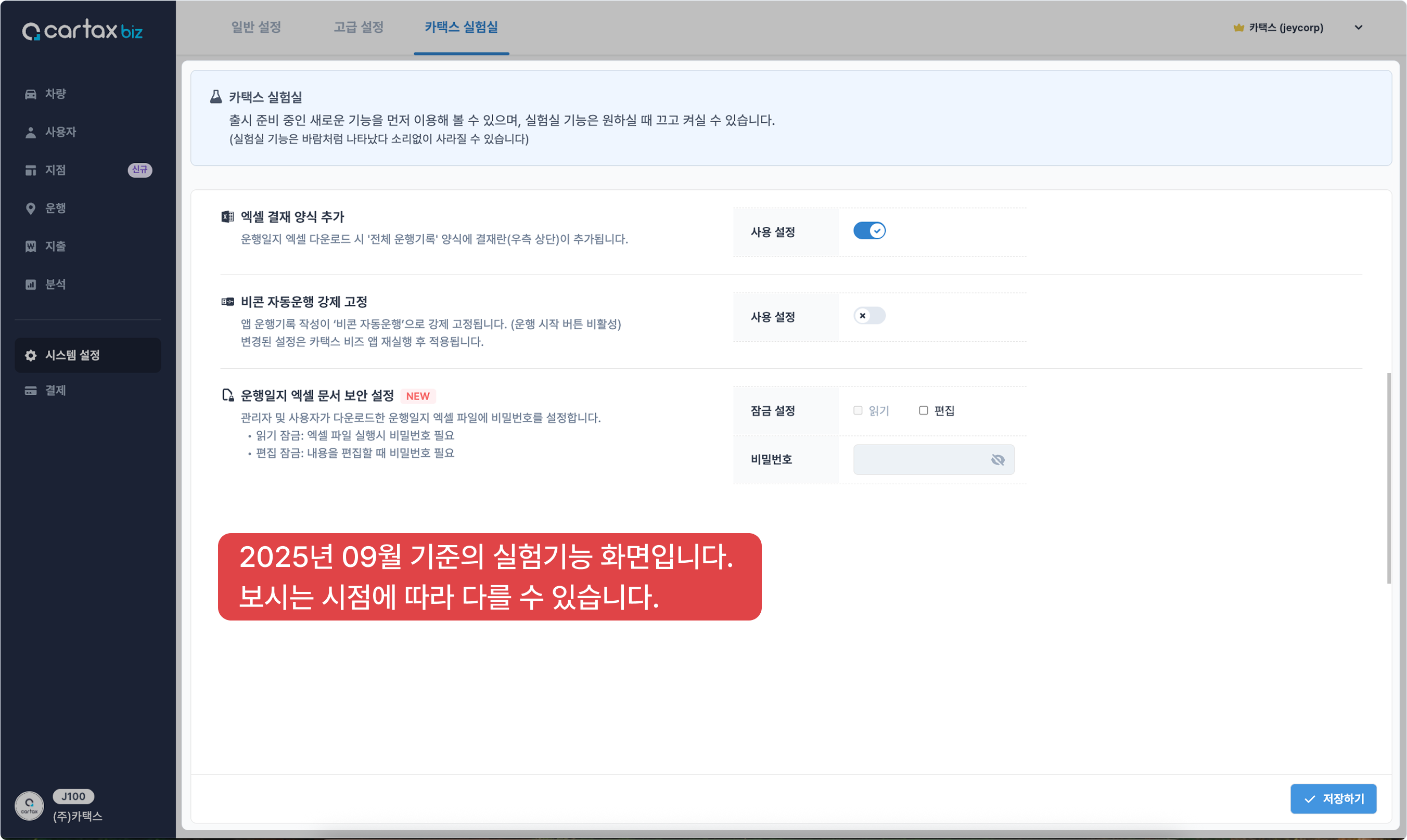Click the 분석 analytics chart icon
The image size is (1407, 840).
pos(31,284)
